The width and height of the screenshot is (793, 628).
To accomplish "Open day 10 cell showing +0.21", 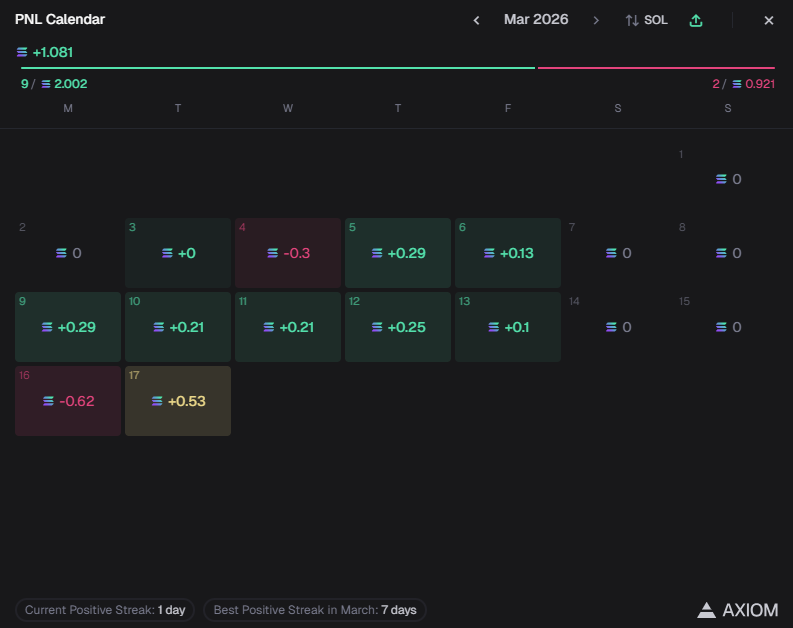I will (178, 327).
